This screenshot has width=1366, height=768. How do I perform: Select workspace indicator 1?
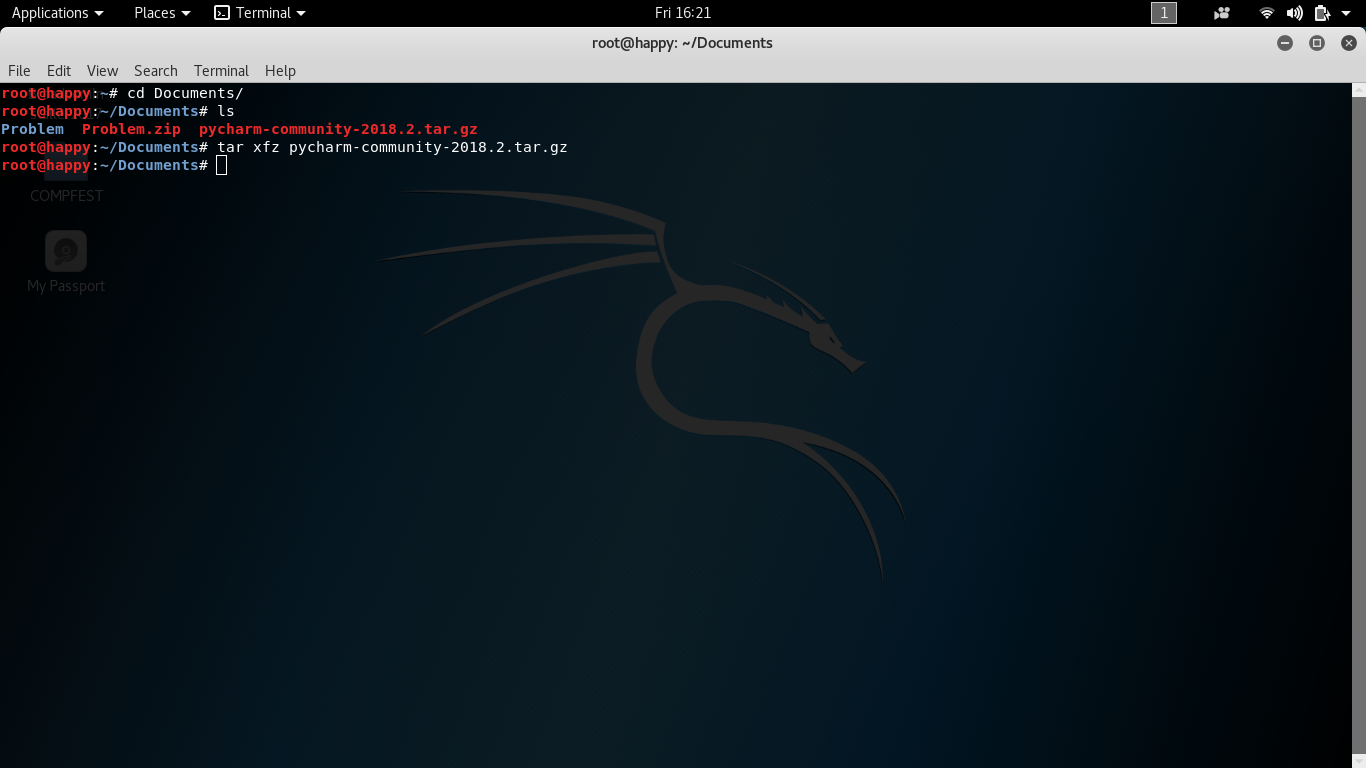click(1164, 13)
